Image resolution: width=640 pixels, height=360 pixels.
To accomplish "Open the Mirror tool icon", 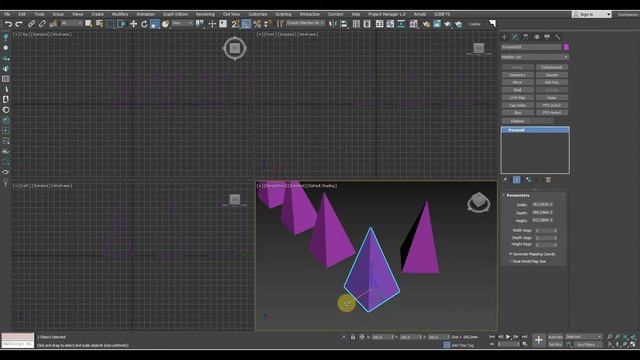I will click(x=333, y=24).
